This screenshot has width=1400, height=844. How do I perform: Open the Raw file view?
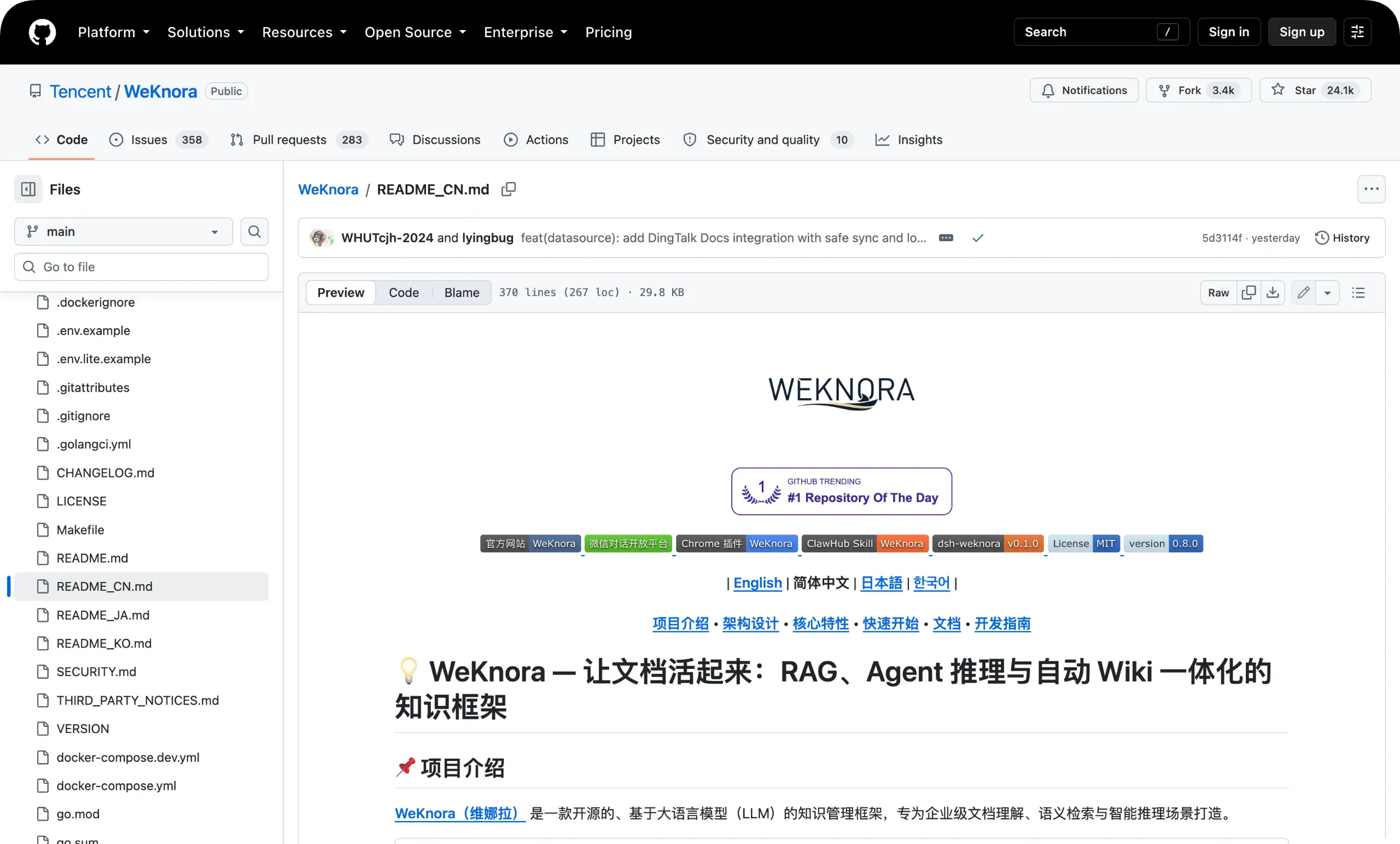1218,293
